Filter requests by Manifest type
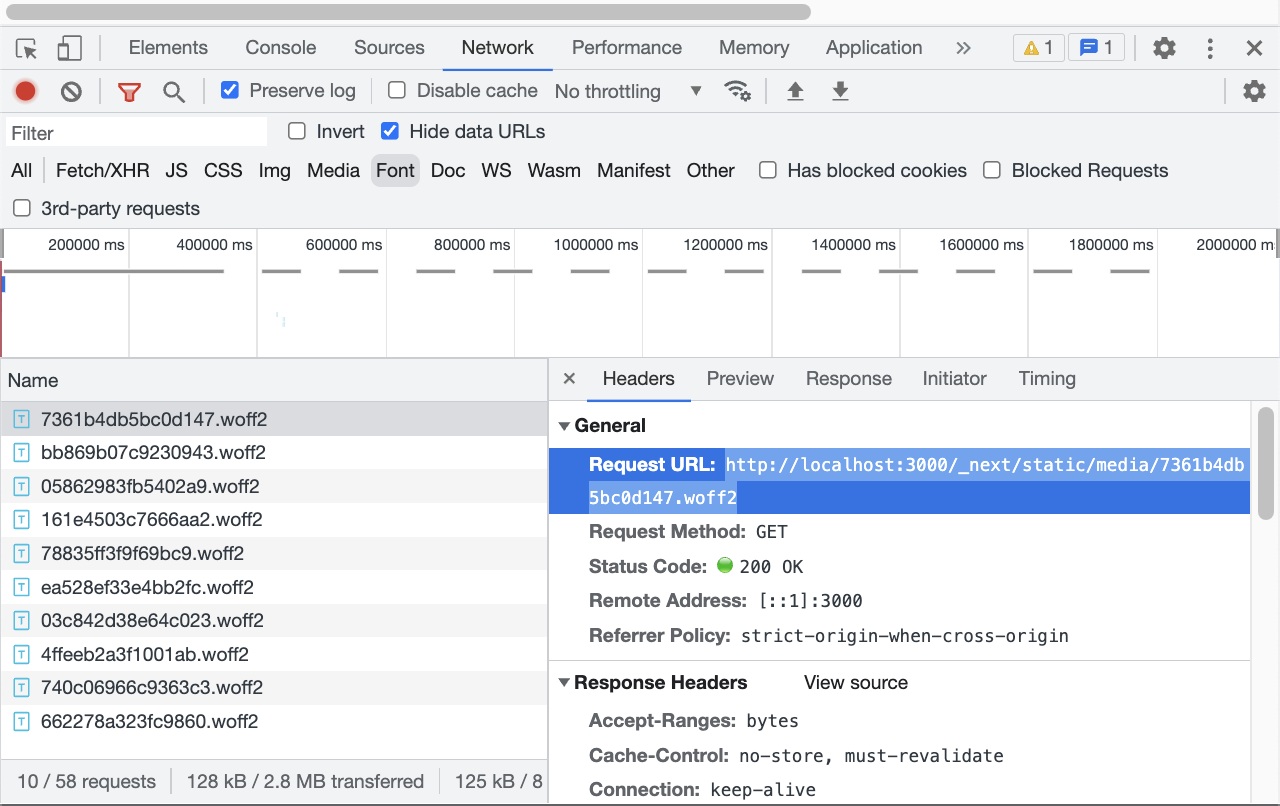 634,171
